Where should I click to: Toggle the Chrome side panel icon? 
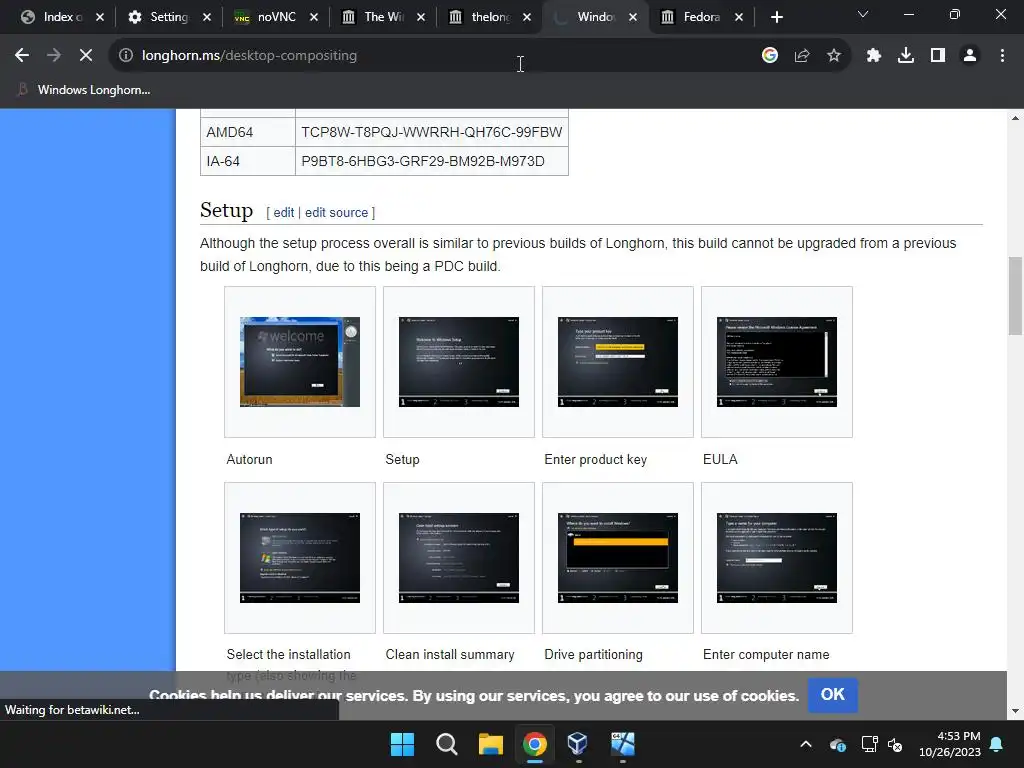coord(938,56)
